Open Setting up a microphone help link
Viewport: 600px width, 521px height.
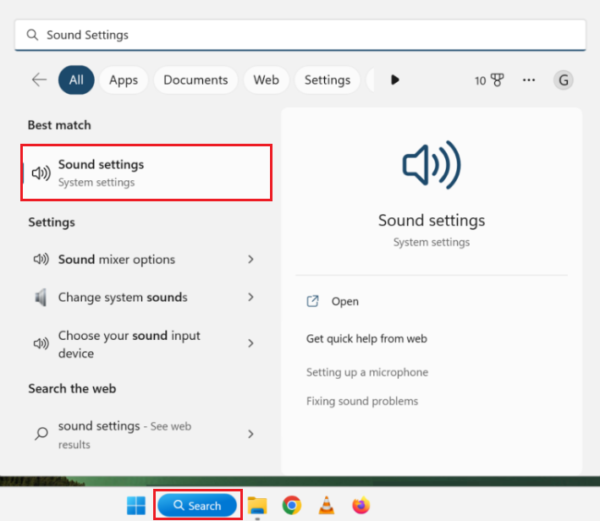[367, 372]
